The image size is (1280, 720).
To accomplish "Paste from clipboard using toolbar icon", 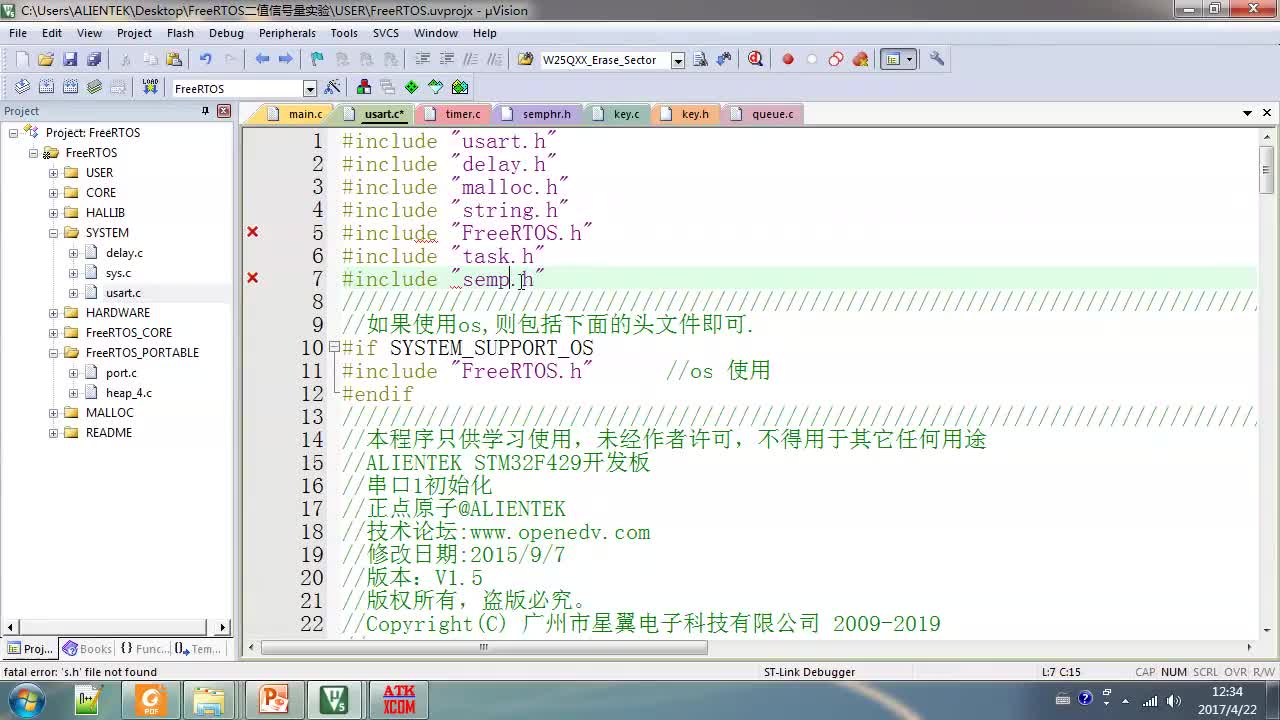I will pyautogui.click(x=174, y=60).
